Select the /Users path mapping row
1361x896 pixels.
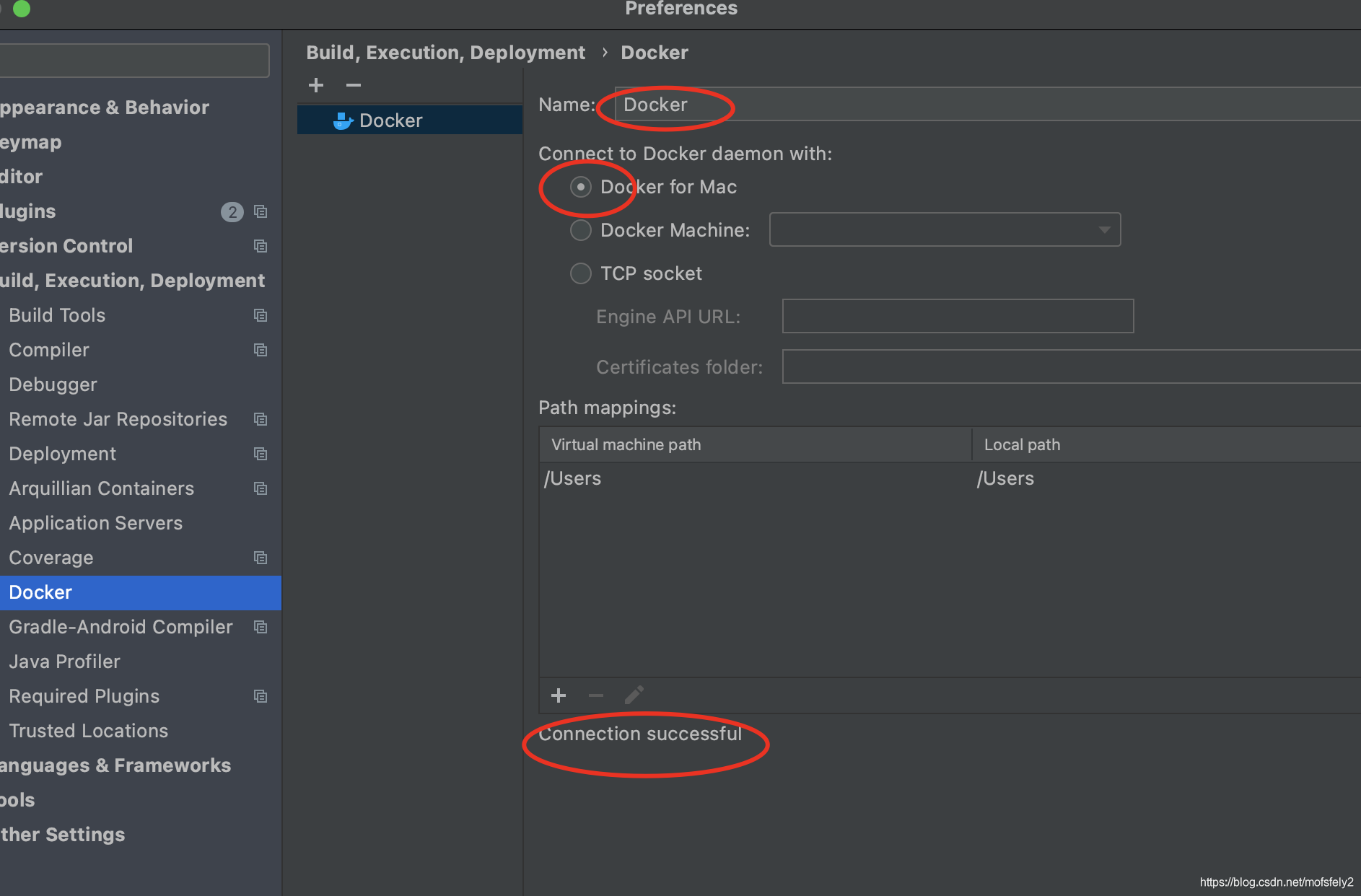pyautogui.click(x=950, y=478)
